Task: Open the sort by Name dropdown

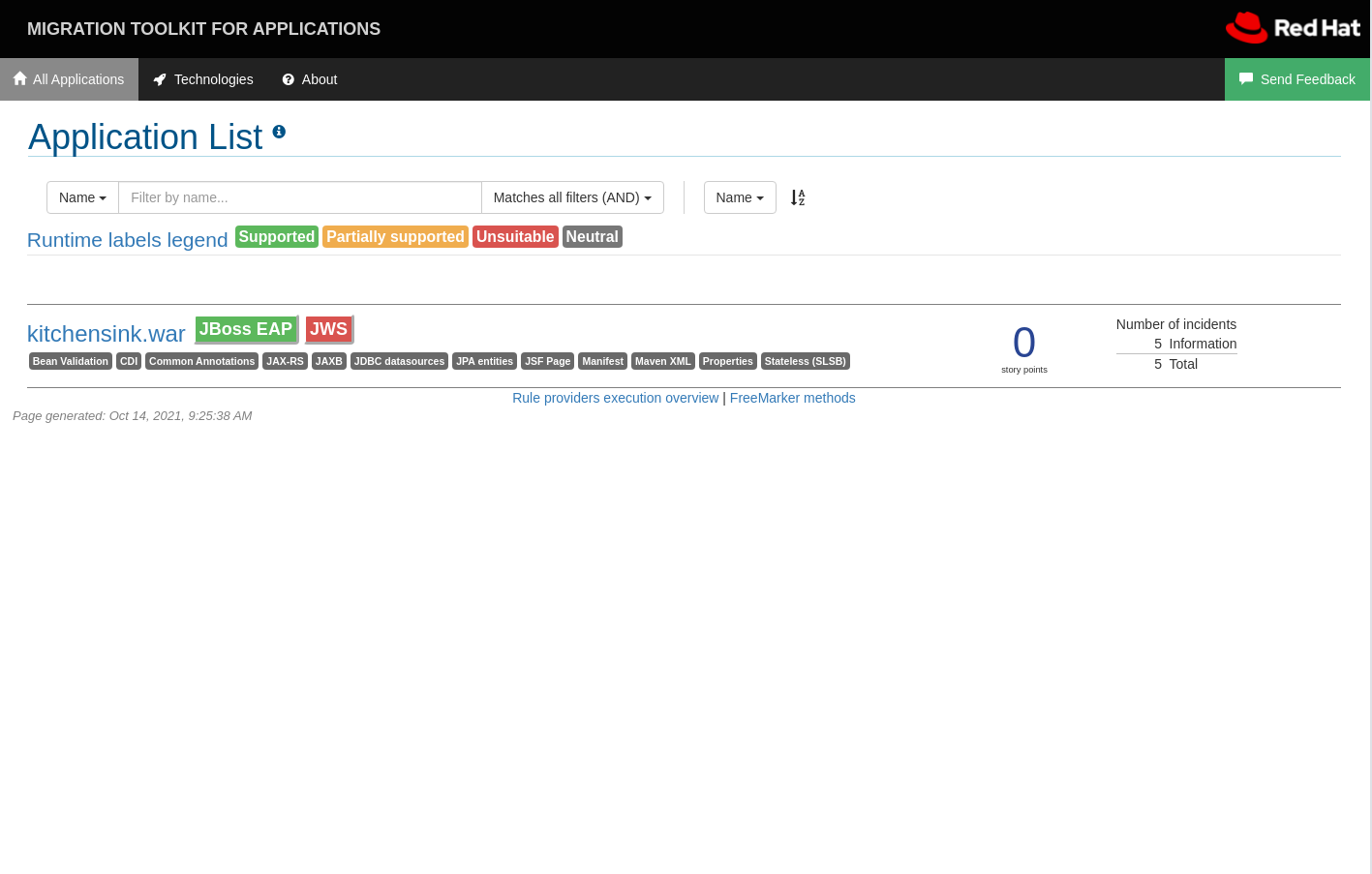Action: (x=740, y=197)
